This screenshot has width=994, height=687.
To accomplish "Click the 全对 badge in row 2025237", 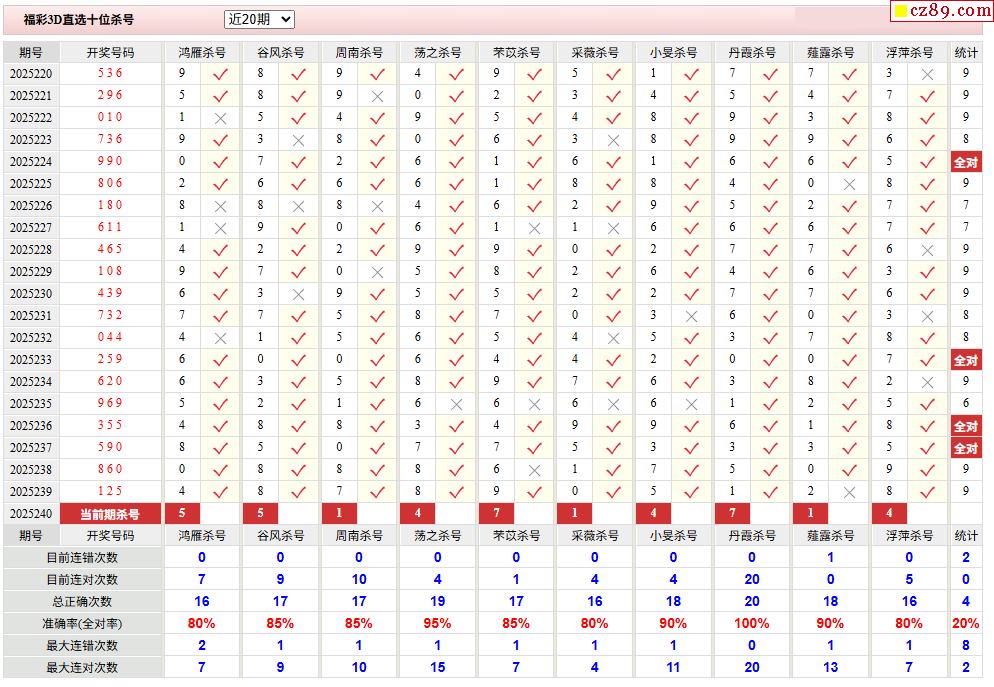I will point(965,449).
